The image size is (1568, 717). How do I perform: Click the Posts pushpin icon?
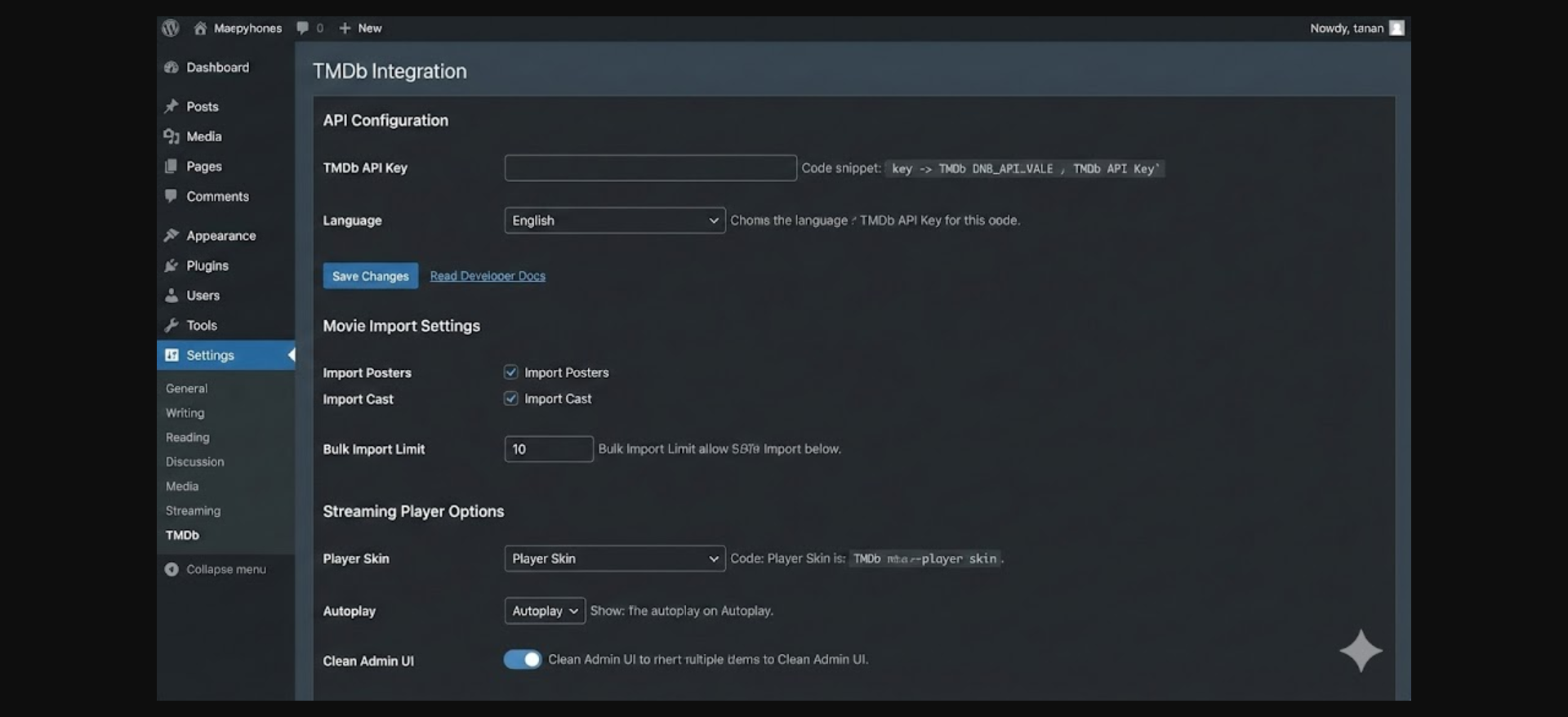click(171, 106)
